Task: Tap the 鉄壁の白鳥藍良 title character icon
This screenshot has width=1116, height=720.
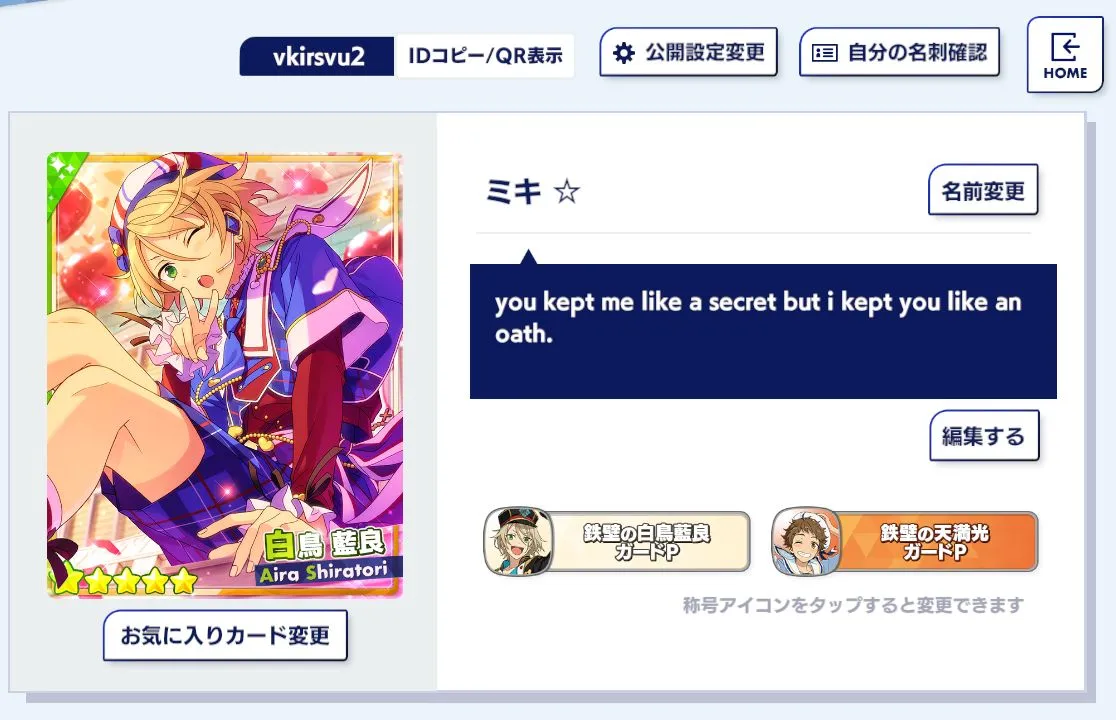Action: (518, 541)
